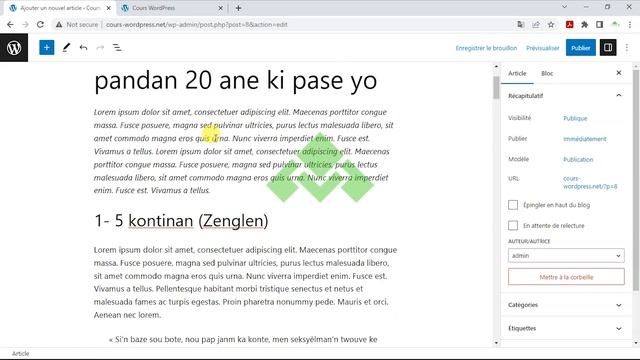Click the italic Lorem ipsum intro paragraph
640x360 pixels.
[x=245, y=151]
